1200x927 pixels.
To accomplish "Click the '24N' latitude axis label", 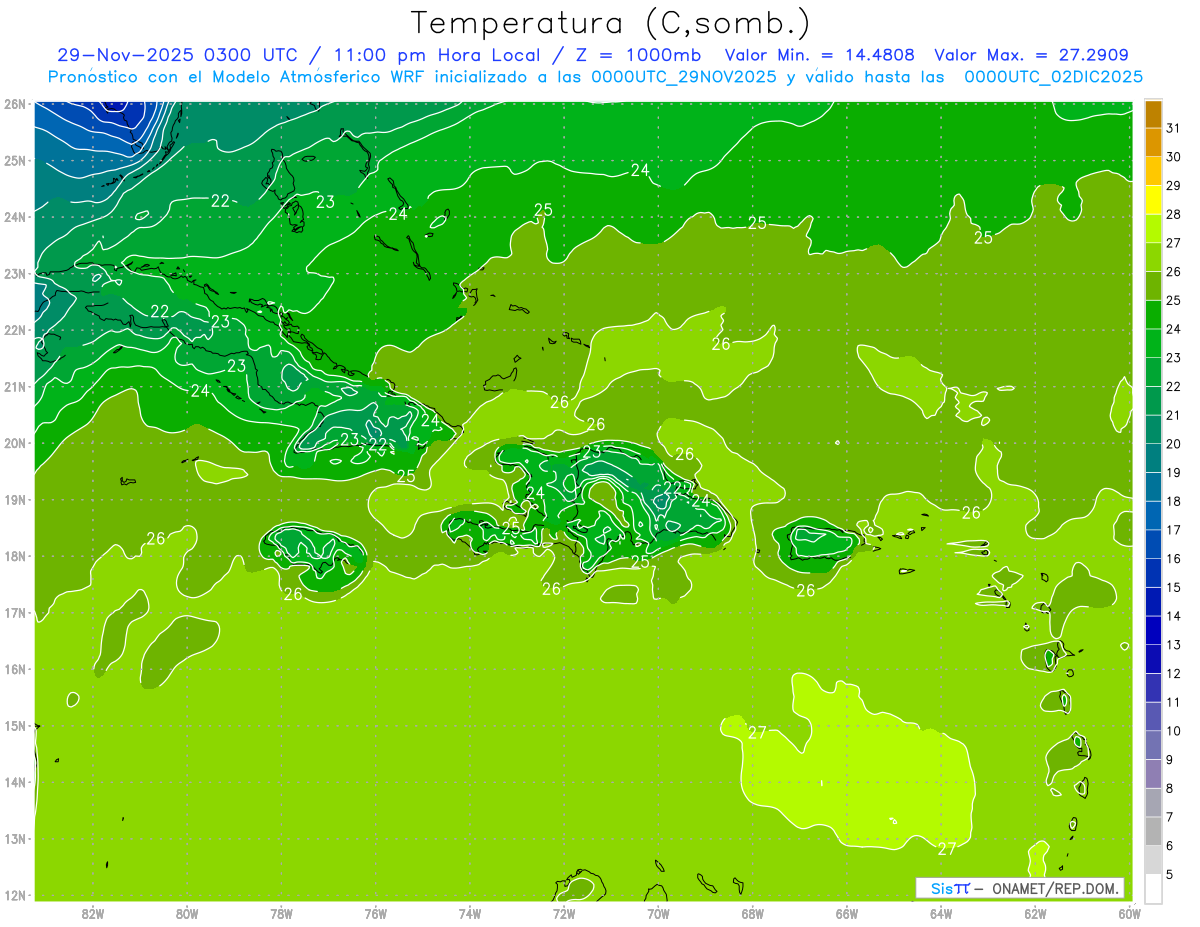I will click(15, 217).
